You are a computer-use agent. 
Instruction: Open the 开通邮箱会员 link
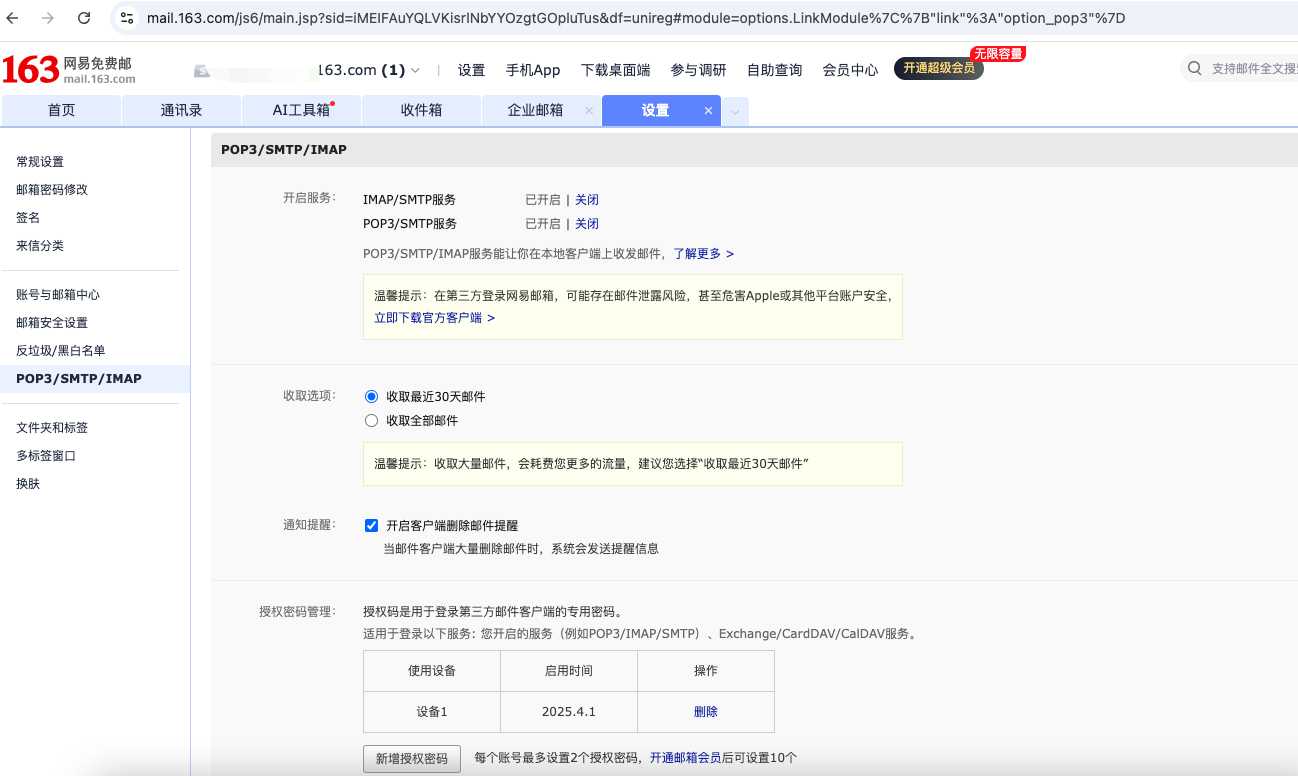click(x=685, y=758)
